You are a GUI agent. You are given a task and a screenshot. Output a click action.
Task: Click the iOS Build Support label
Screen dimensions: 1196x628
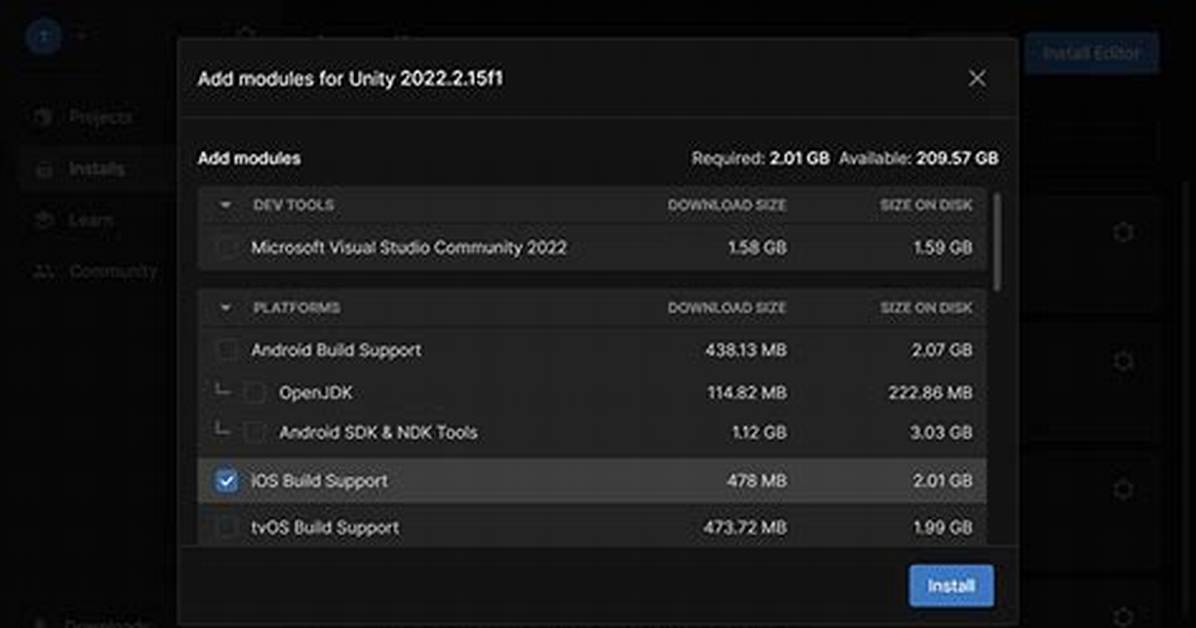[x=320, y=481]
